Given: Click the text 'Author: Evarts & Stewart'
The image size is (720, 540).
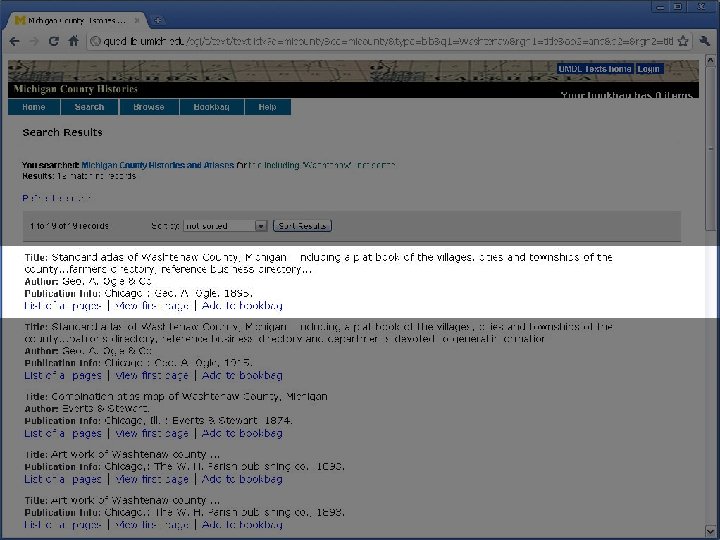Looking at the screenshot, I should coord(87,408).
